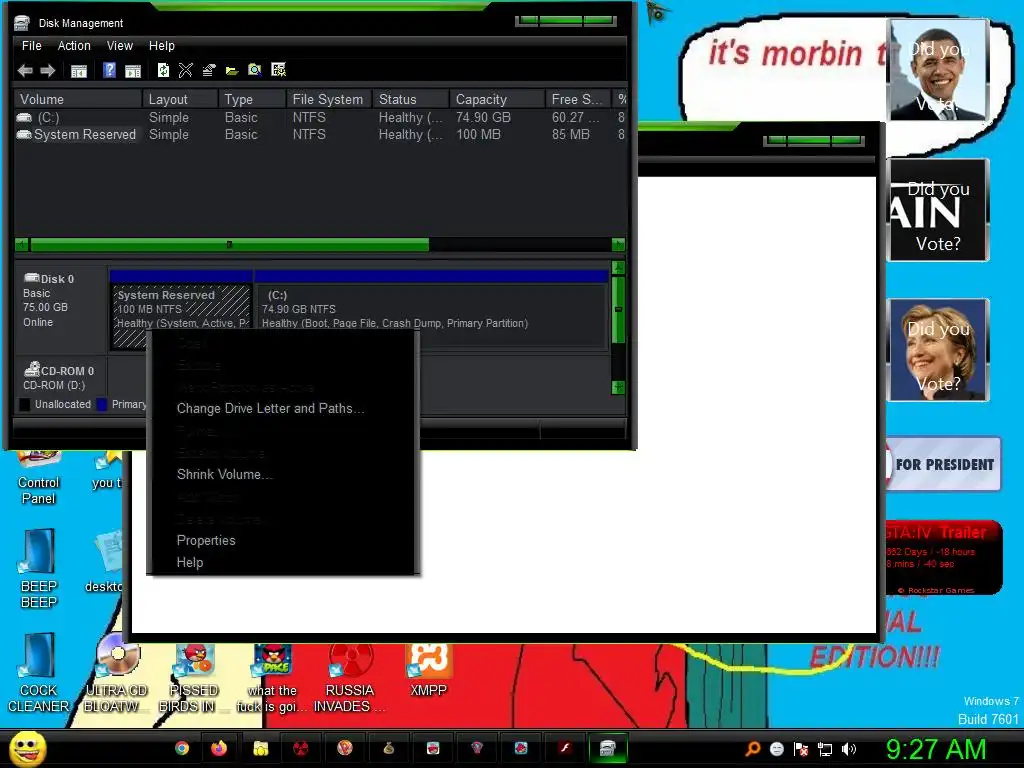Image resolution: width=1024 pixels, height=768 pixels.
Task: Click the GTA:IV Trailer countdown gadget
Action: pyautogui.click(x=944, y=557)
